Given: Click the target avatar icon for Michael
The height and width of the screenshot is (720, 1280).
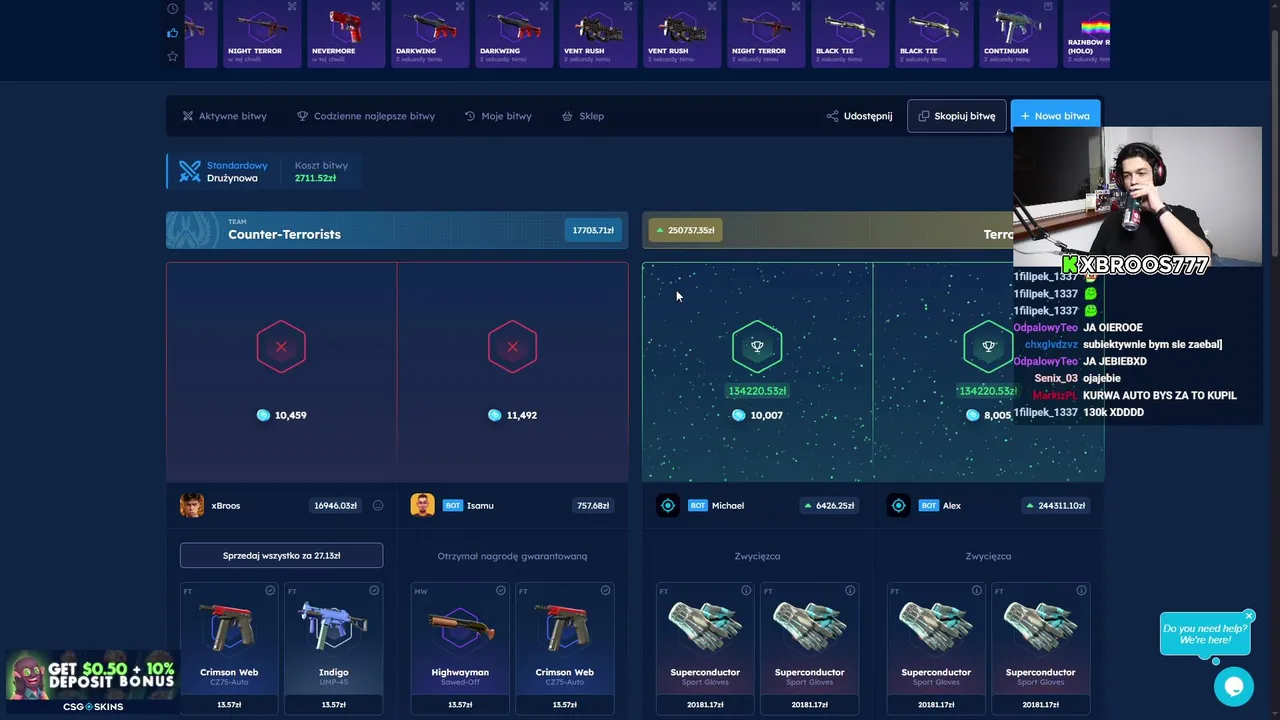Looking at the screenshot, I should click(668, 506).
